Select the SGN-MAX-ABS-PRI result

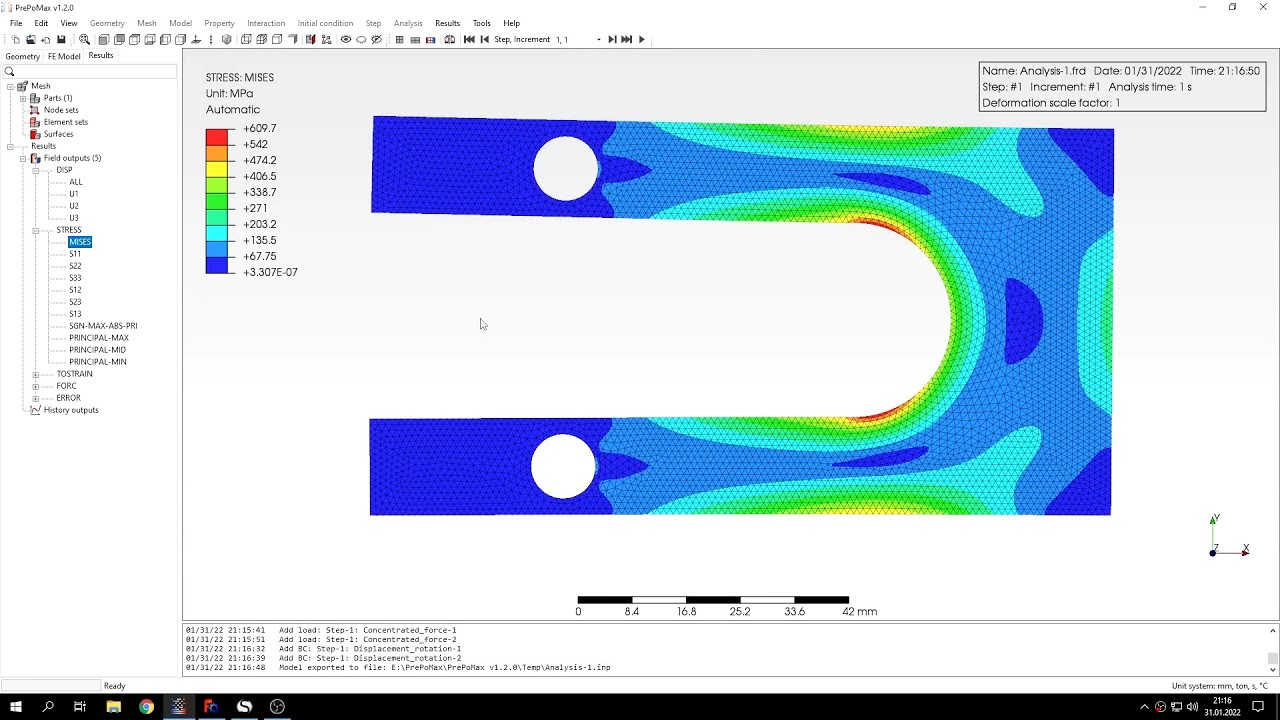[103, 326]
